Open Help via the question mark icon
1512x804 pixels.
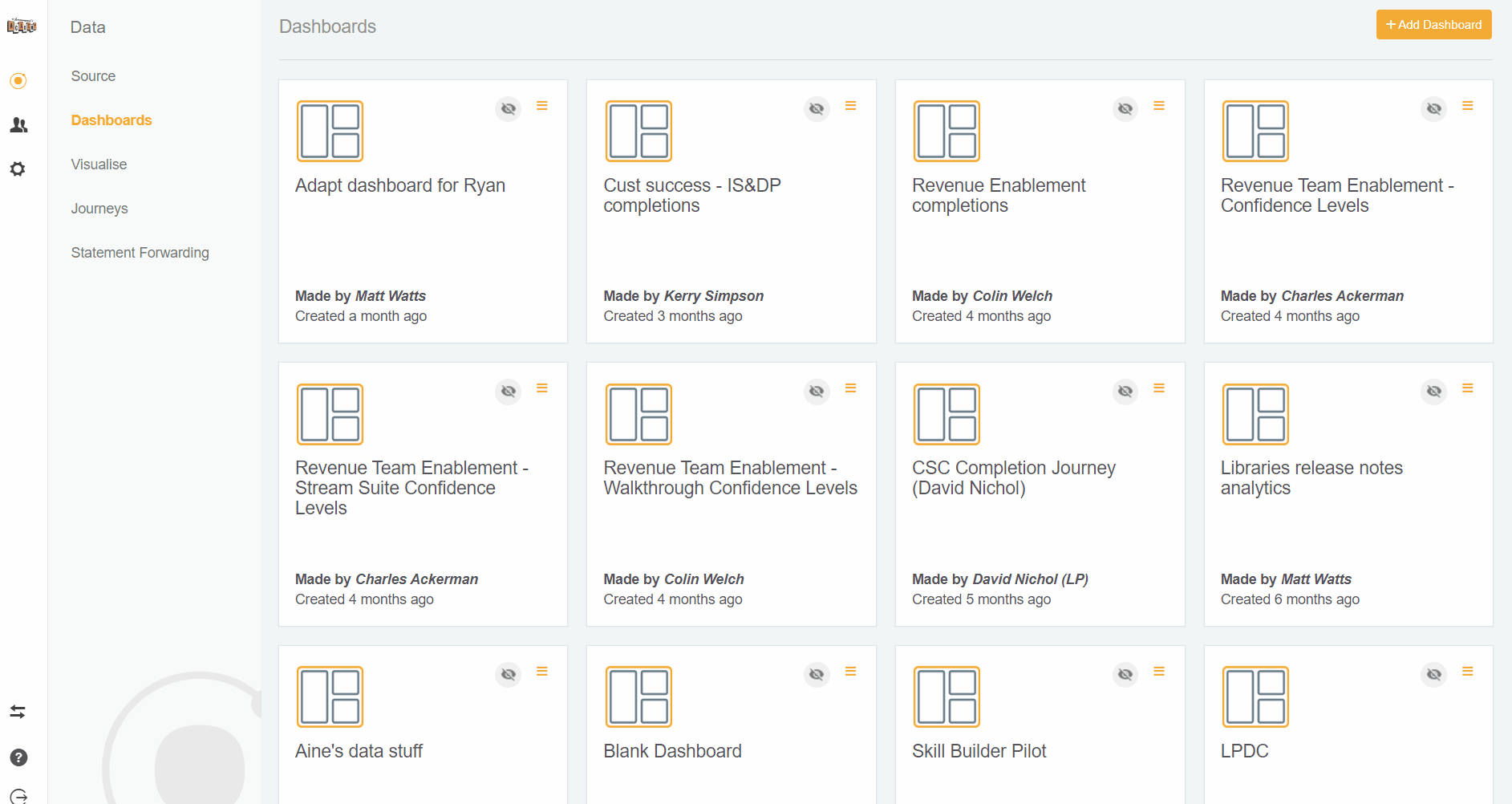(18, 757)
